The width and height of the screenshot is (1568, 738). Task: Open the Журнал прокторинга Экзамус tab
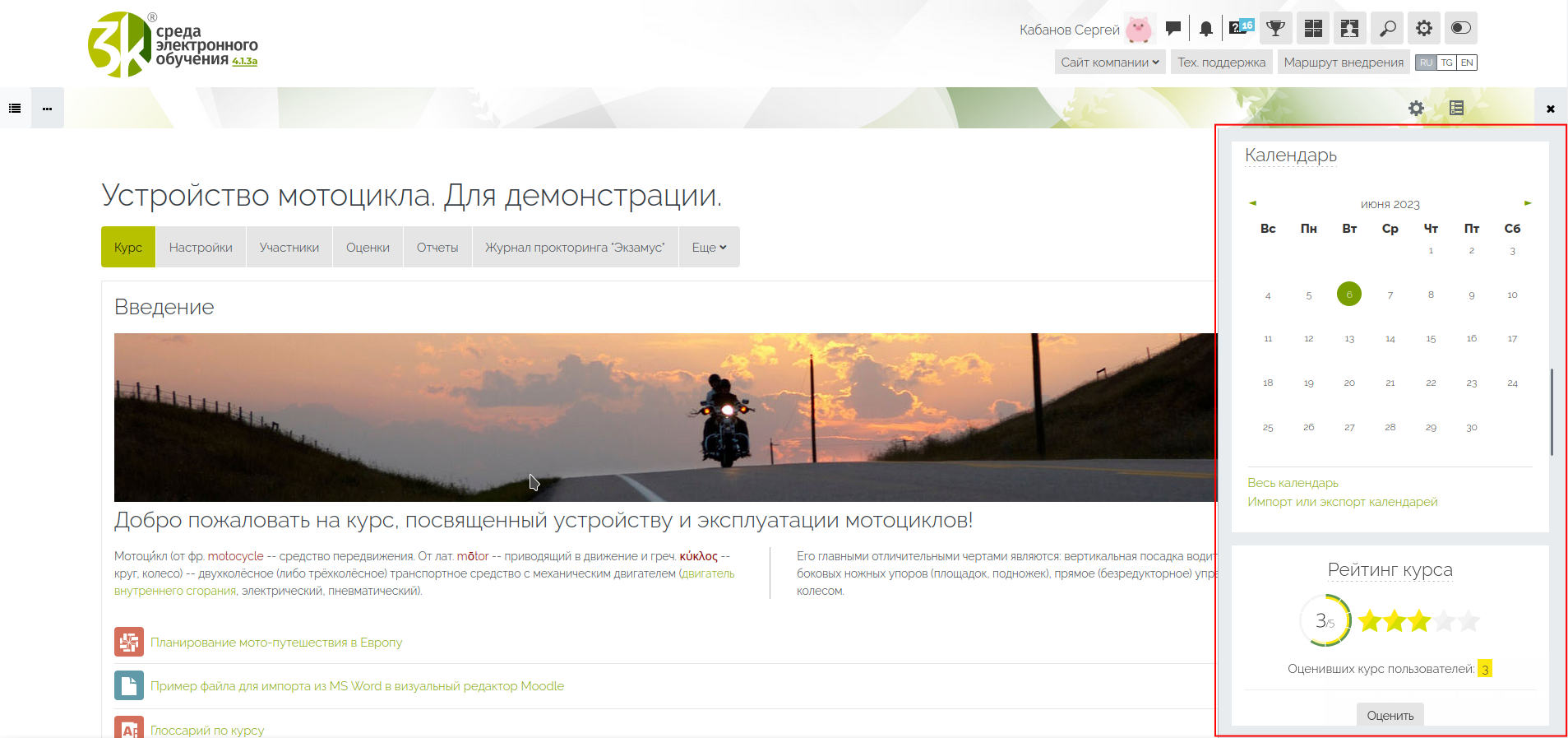coord(575,247)
